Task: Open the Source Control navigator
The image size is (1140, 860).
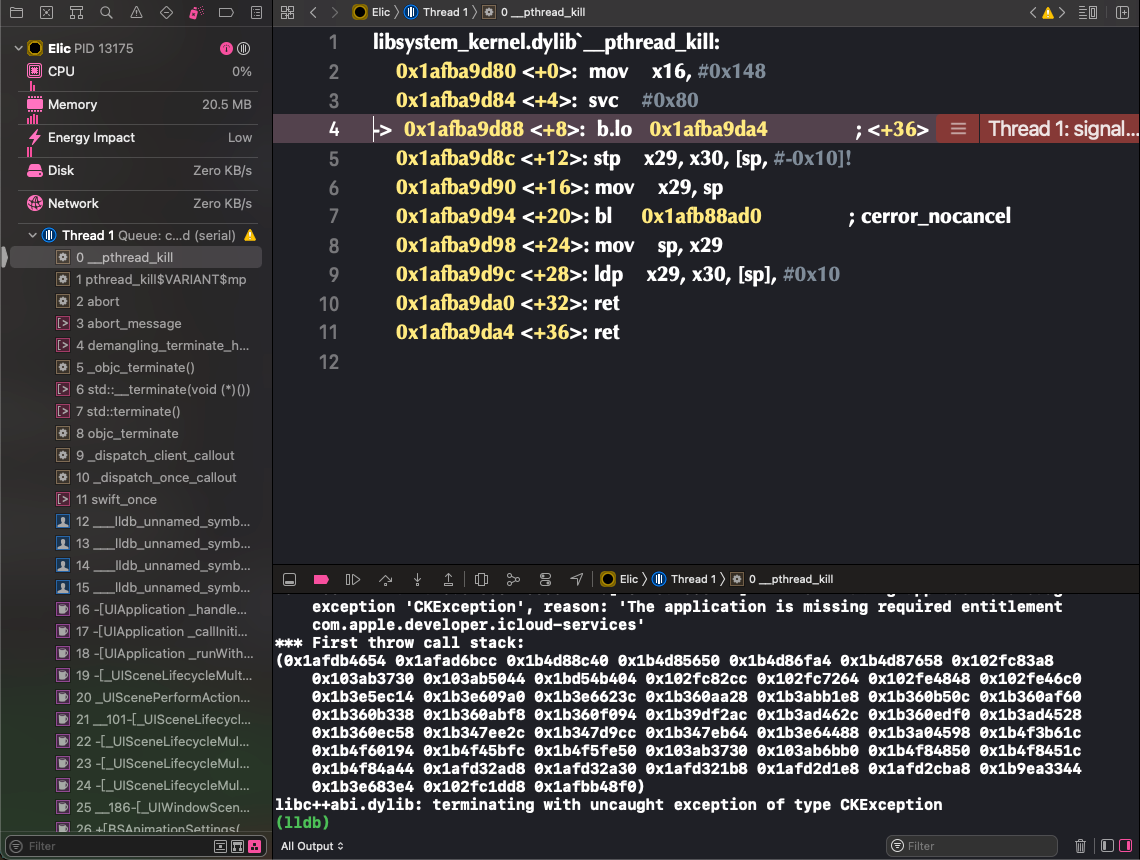Action: (46, 12)
